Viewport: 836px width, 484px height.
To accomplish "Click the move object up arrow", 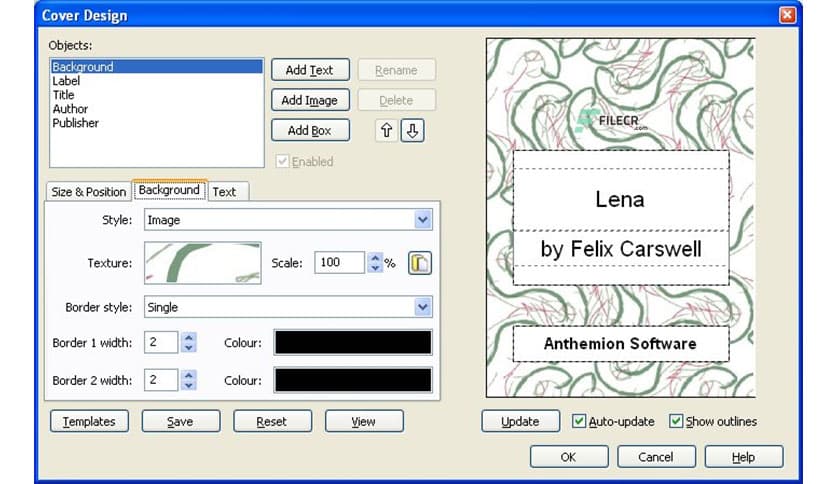I will click(x=387, y=131).
